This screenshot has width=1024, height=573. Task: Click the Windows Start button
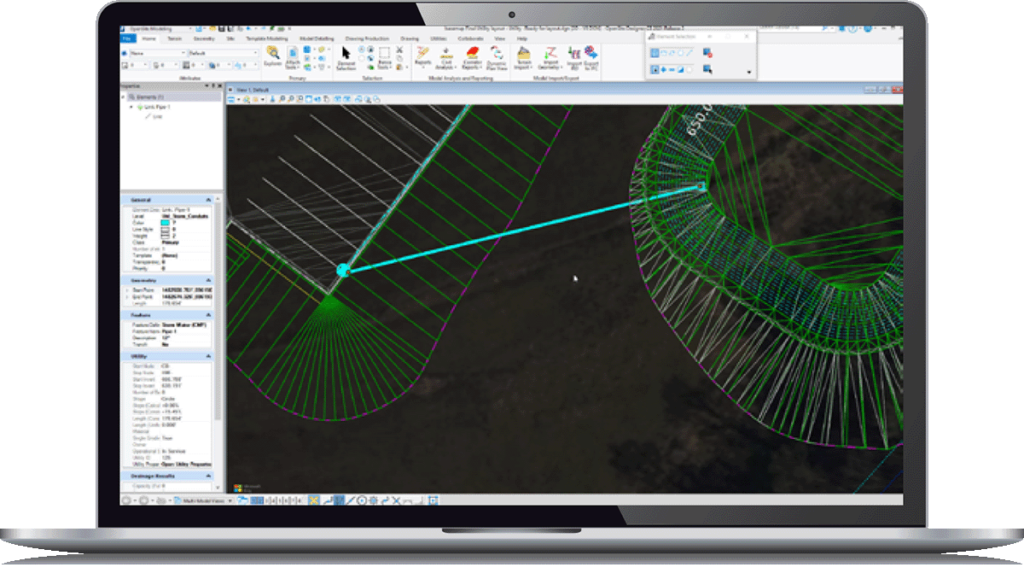pyautogui.click(x=240, y=488)
